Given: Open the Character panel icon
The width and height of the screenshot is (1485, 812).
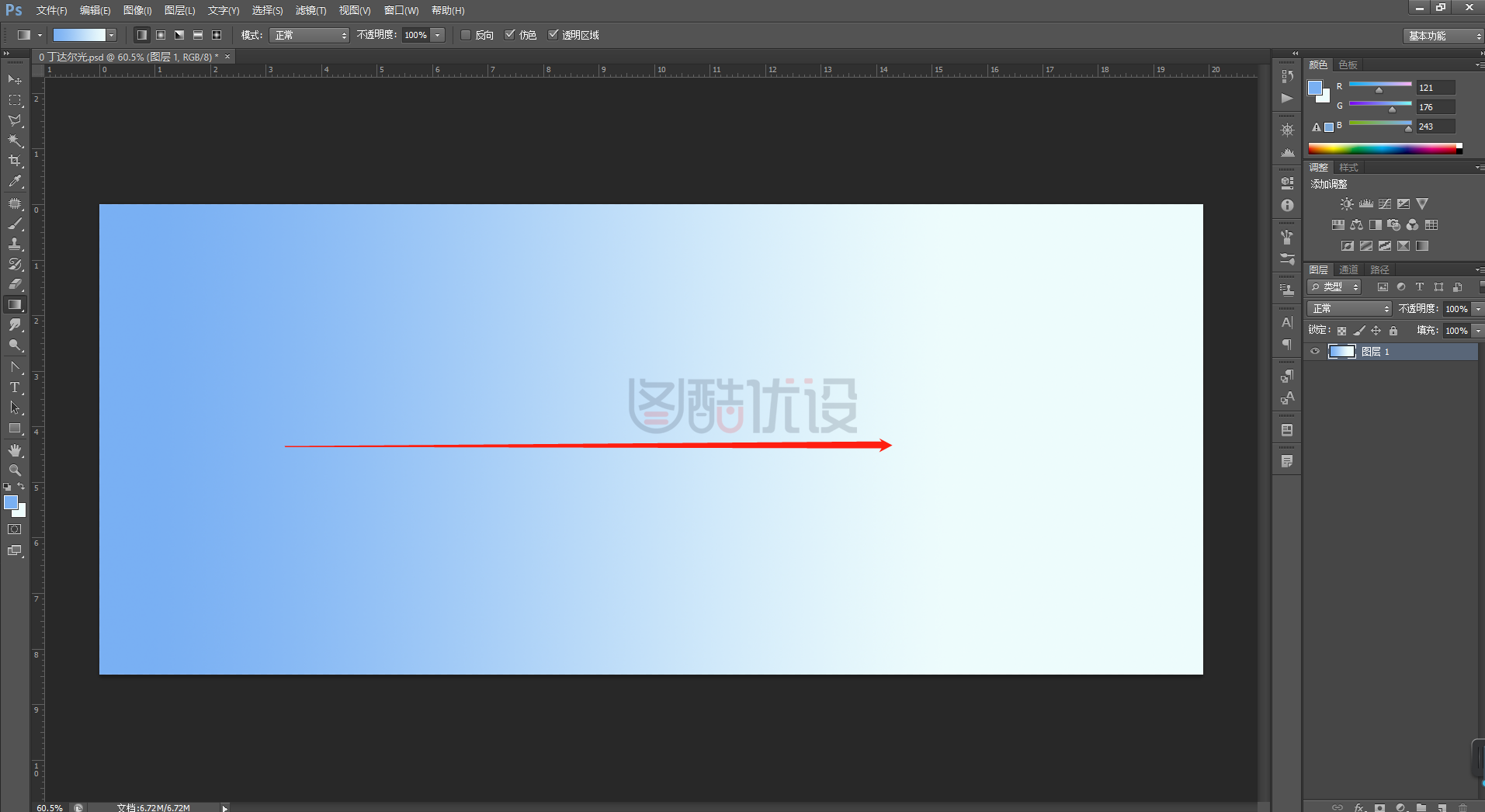Looking at the screenshot, I should (x=1288, y=322).
